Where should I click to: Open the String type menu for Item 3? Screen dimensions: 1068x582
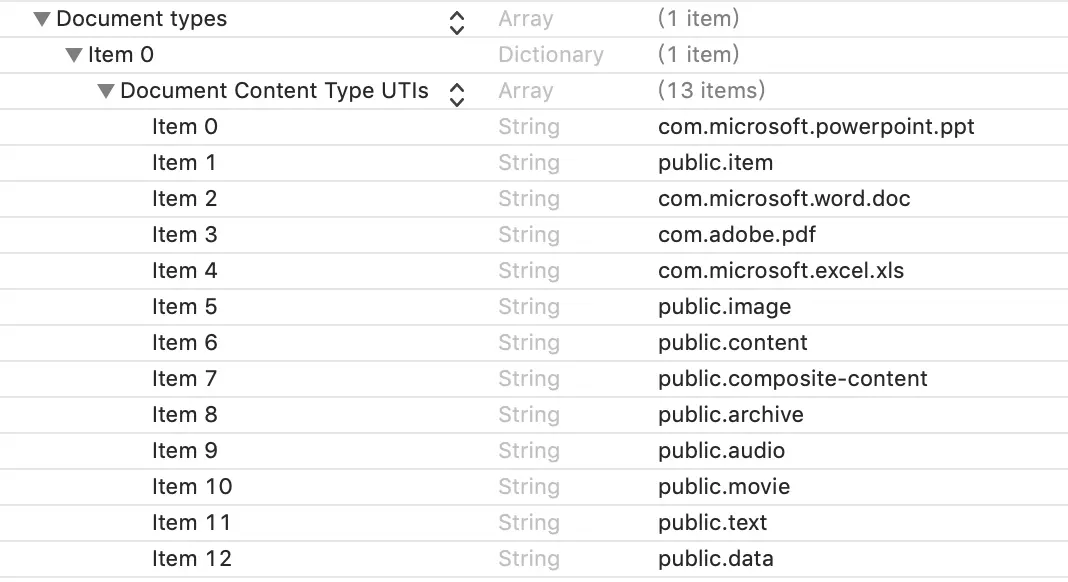pyautogui.click(x=529, y=235)
